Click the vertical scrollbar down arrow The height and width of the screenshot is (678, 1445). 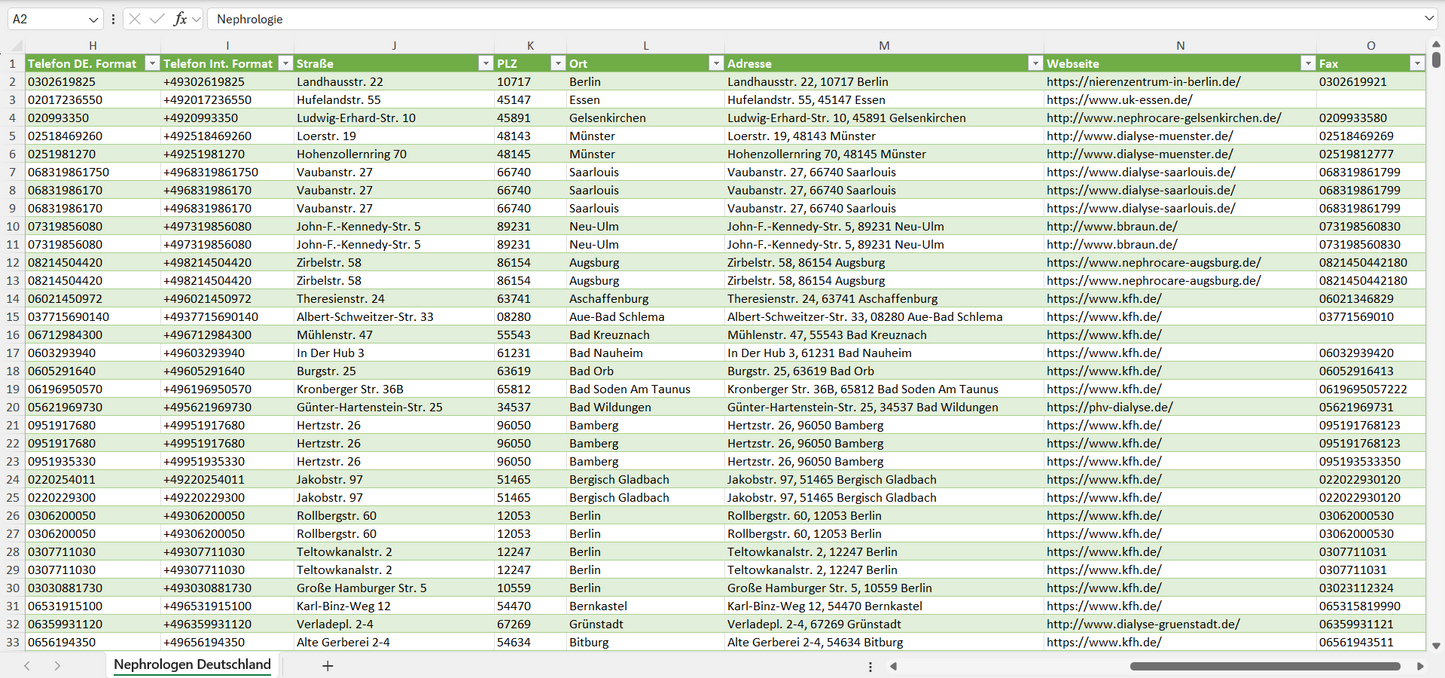1436,646
